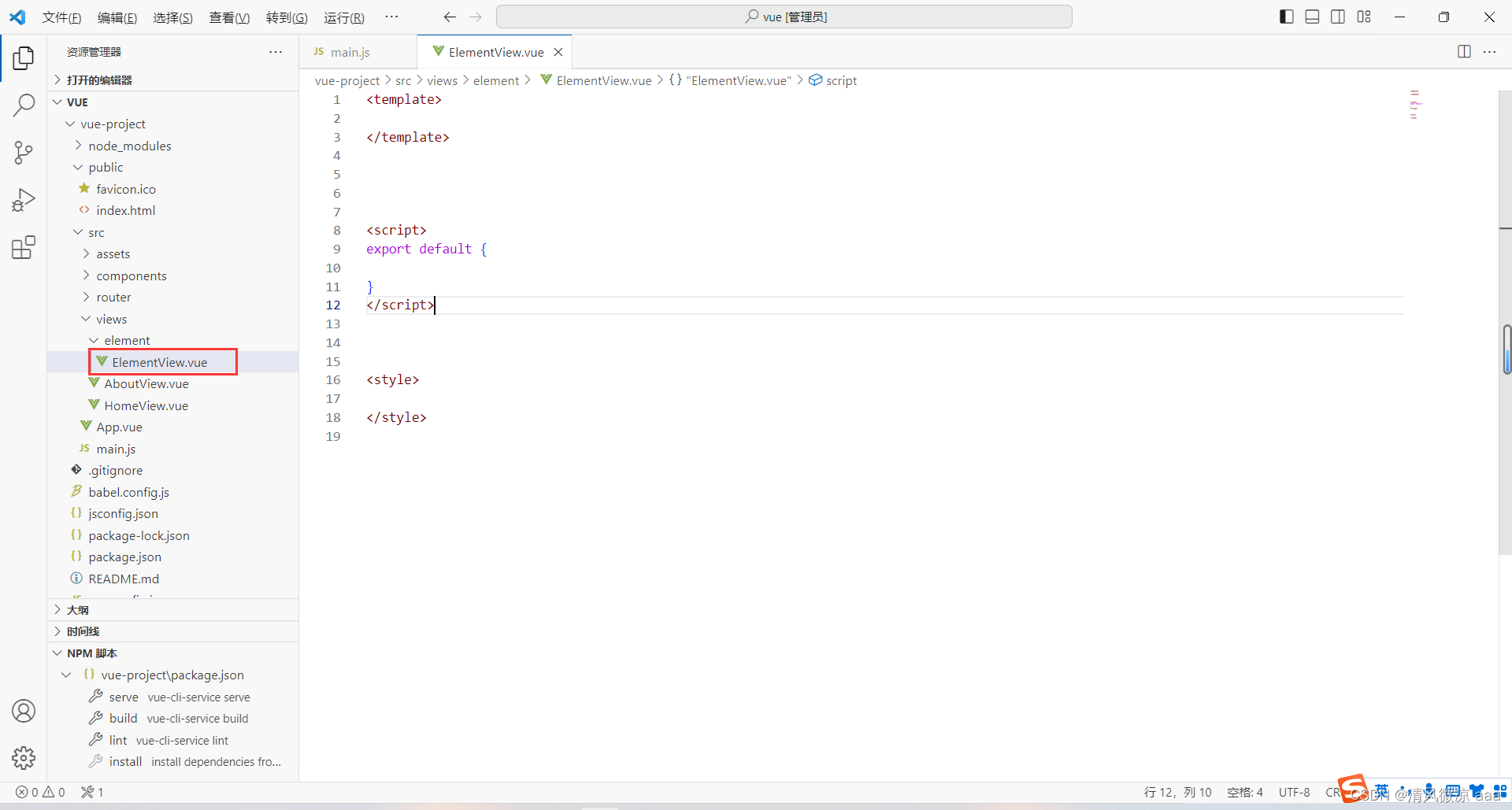Open editor More Actions ellipsis
This screenshot has width=1512, height=810.
(x=1489, y=51)
